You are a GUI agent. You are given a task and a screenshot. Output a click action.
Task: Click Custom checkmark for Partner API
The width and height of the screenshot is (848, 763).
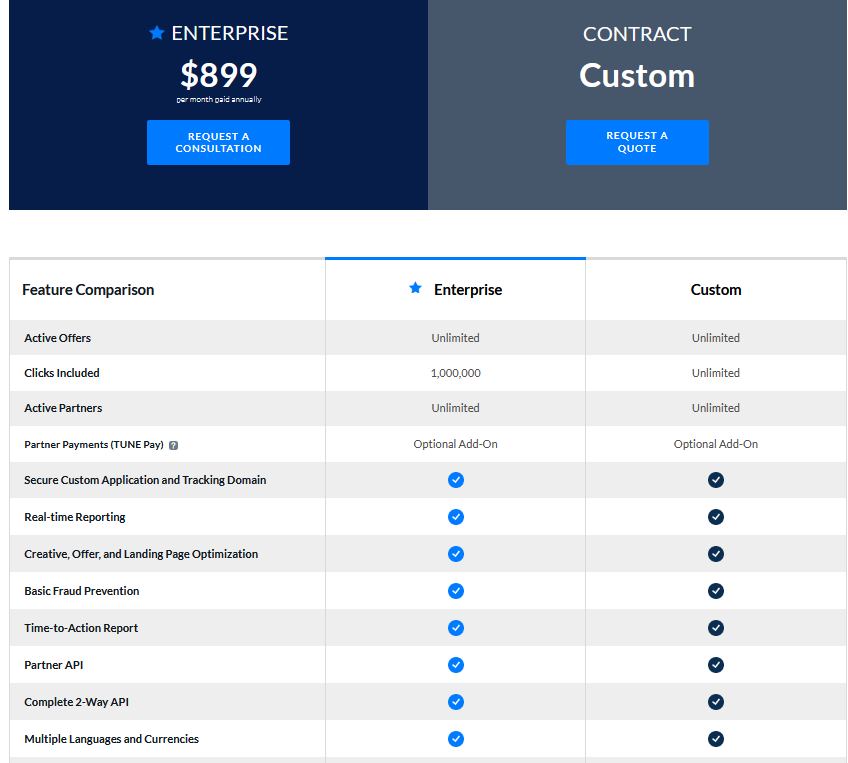tap(716, 665)
